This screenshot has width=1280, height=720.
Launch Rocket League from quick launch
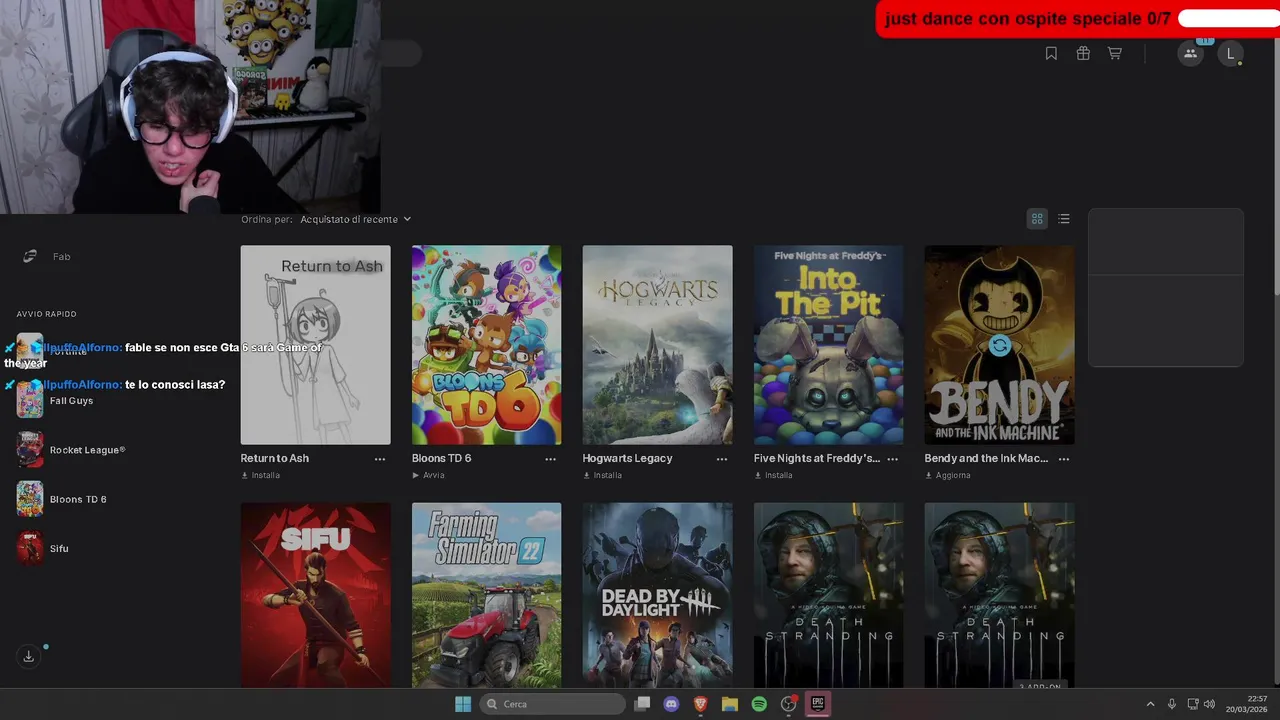coord(71,450)
